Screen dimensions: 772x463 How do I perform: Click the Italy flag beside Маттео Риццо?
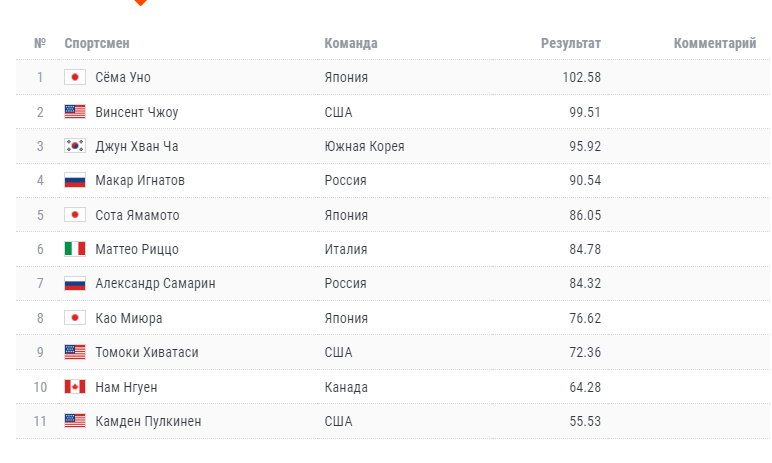tap(75, 249)
